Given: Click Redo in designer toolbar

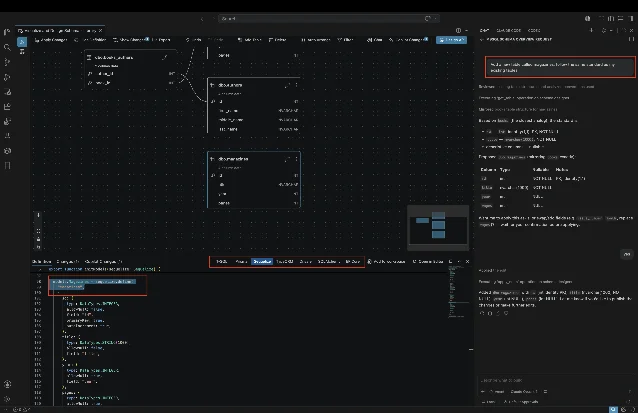Looking at the screenshot, I should [x=216, y=39].
